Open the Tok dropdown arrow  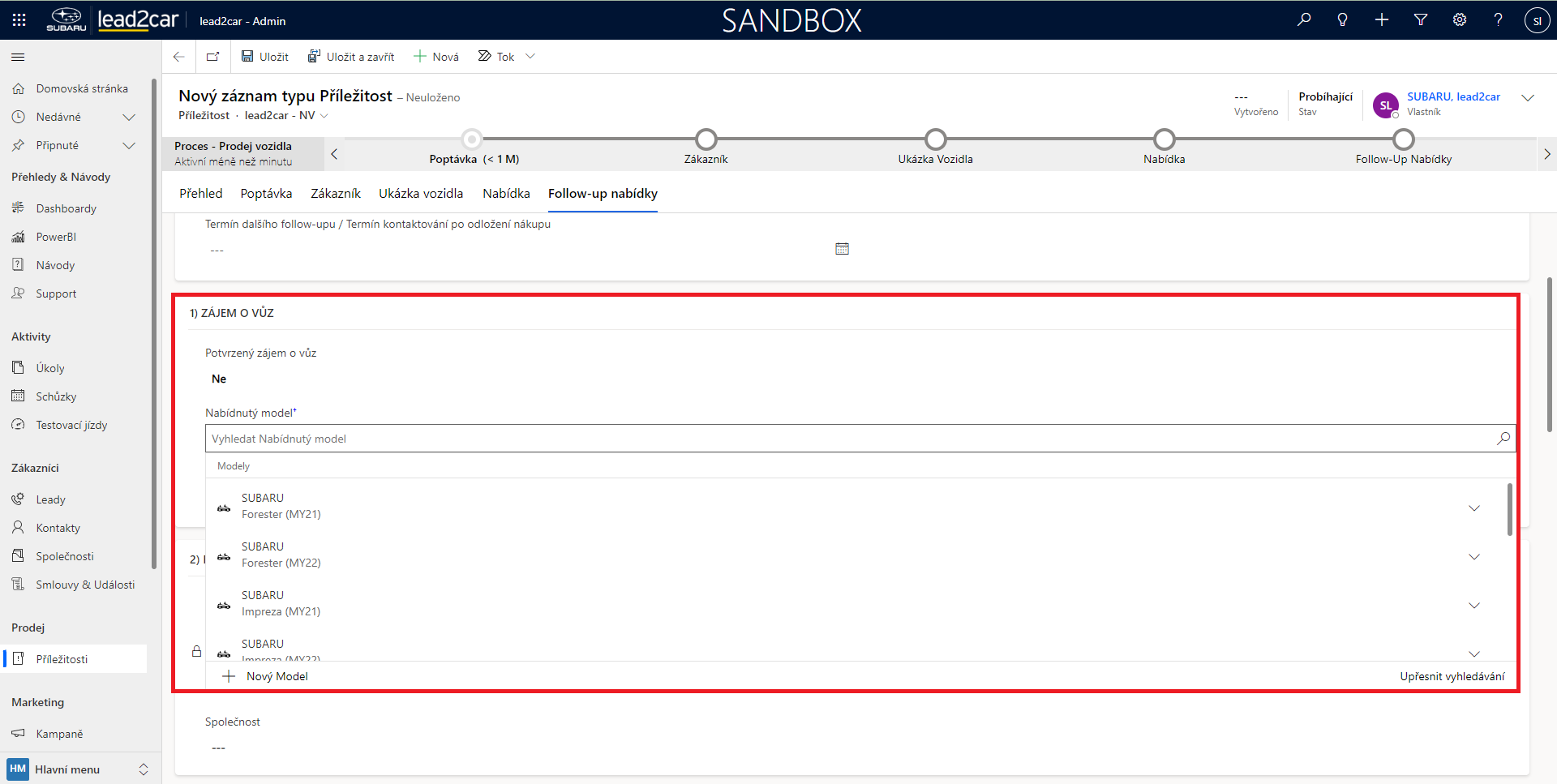530,57
